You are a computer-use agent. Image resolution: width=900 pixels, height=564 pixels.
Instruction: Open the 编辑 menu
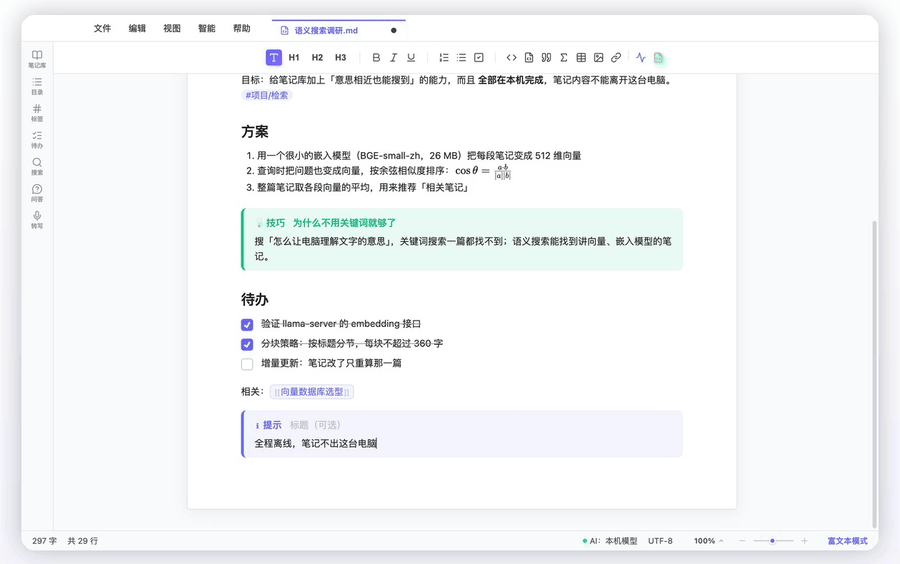(137, 28)
